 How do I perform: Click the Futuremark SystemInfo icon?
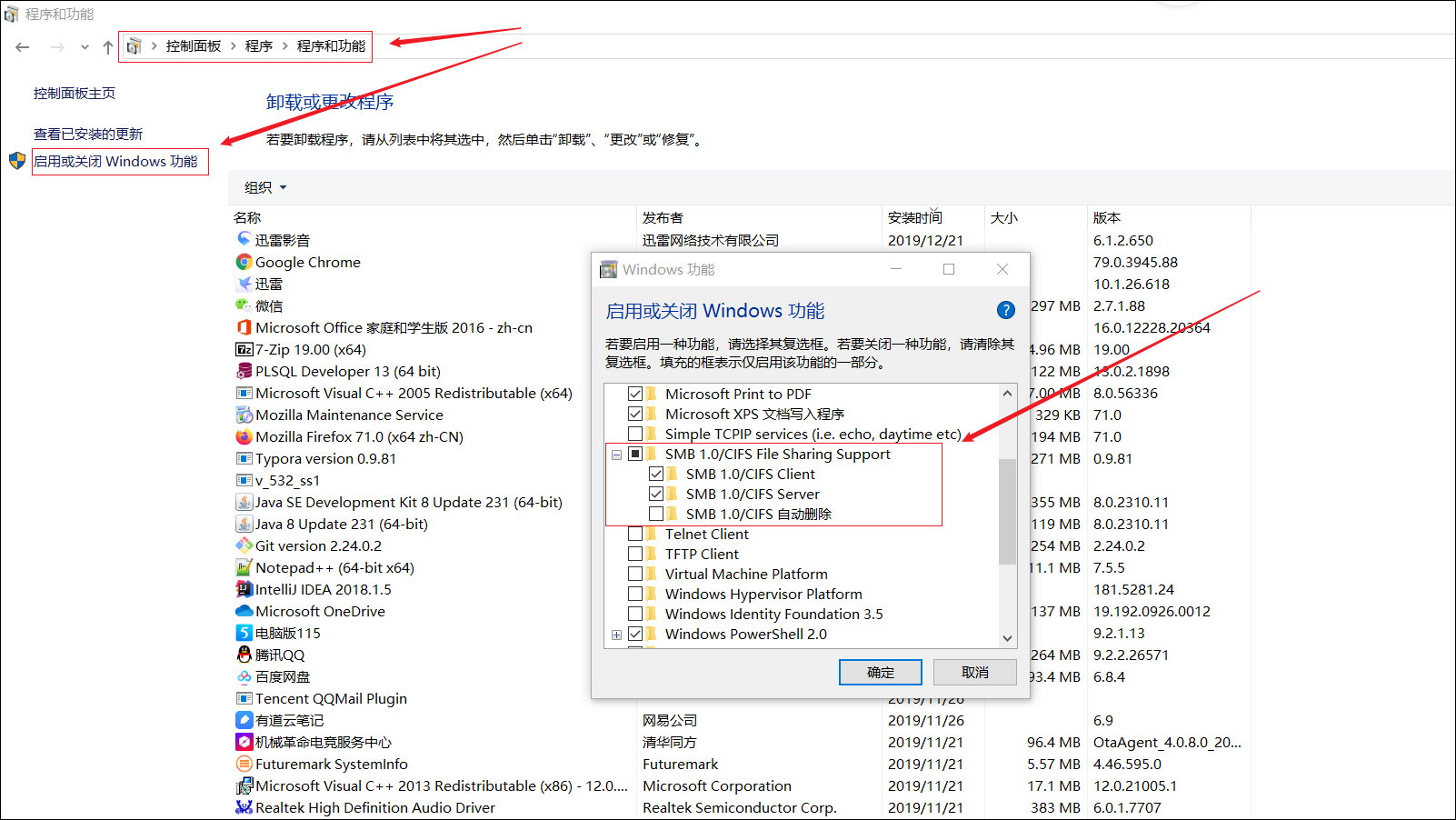244,764
